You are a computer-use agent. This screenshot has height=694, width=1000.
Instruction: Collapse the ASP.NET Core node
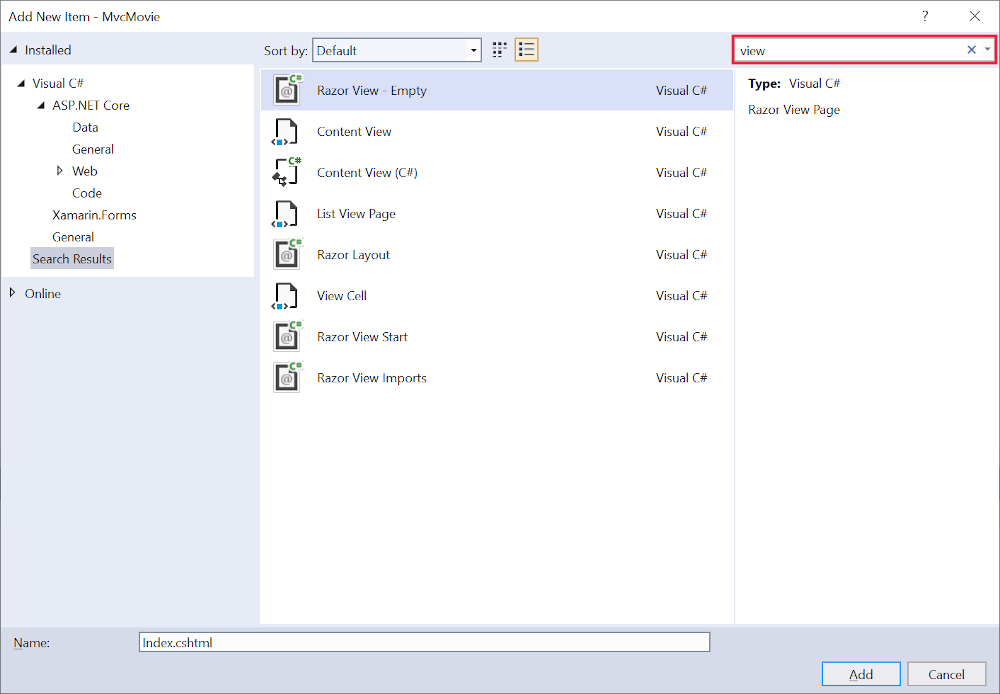tap(41, 106)
